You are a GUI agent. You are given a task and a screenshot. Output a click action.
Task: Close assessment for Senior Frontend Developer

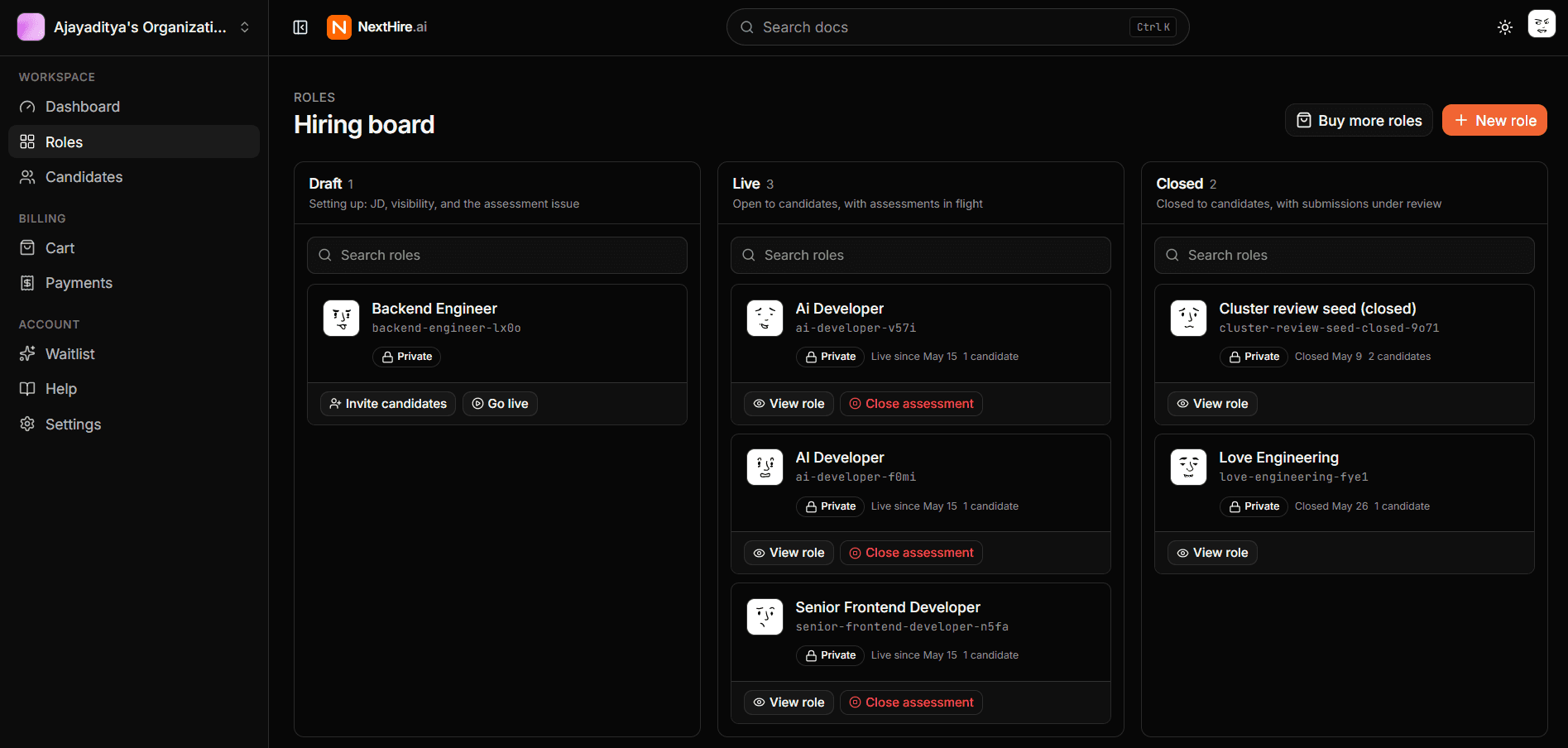tap(911, 702)
